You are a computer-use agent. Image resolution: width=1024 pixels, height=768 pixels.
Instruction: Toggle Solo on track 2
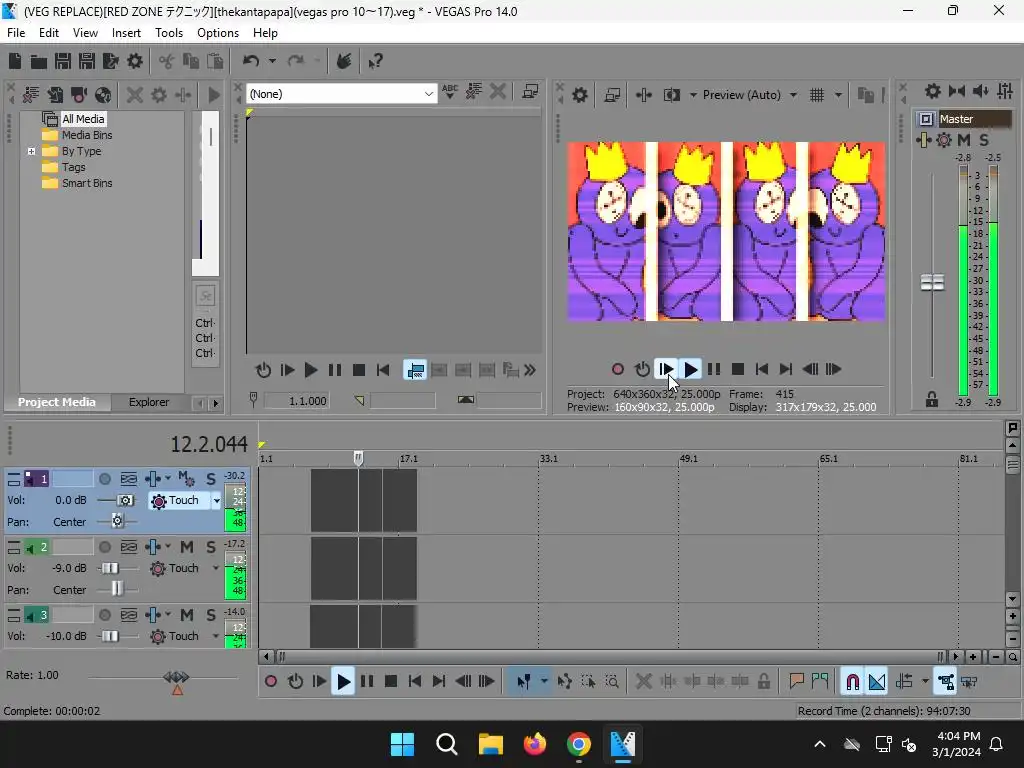[211, 547]
